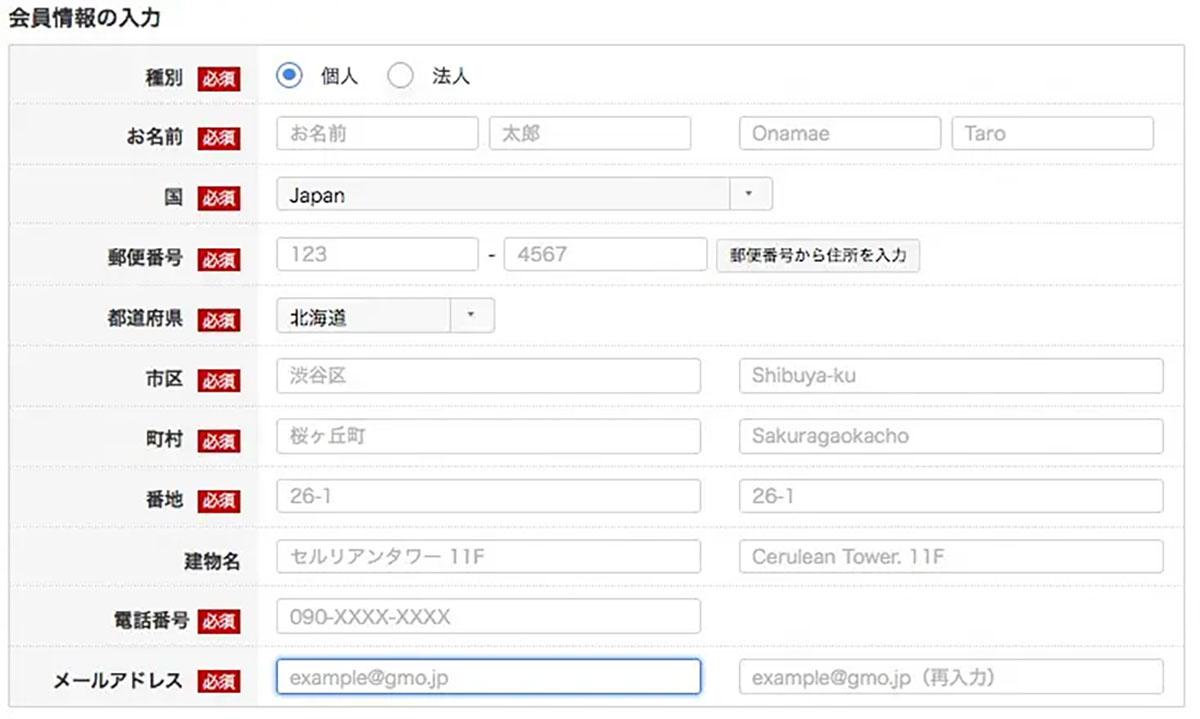The height and width of the screenshot is (719, 1200).
Task: Click the 国 label
Action: pyautogui.click(x=174, y=198)
